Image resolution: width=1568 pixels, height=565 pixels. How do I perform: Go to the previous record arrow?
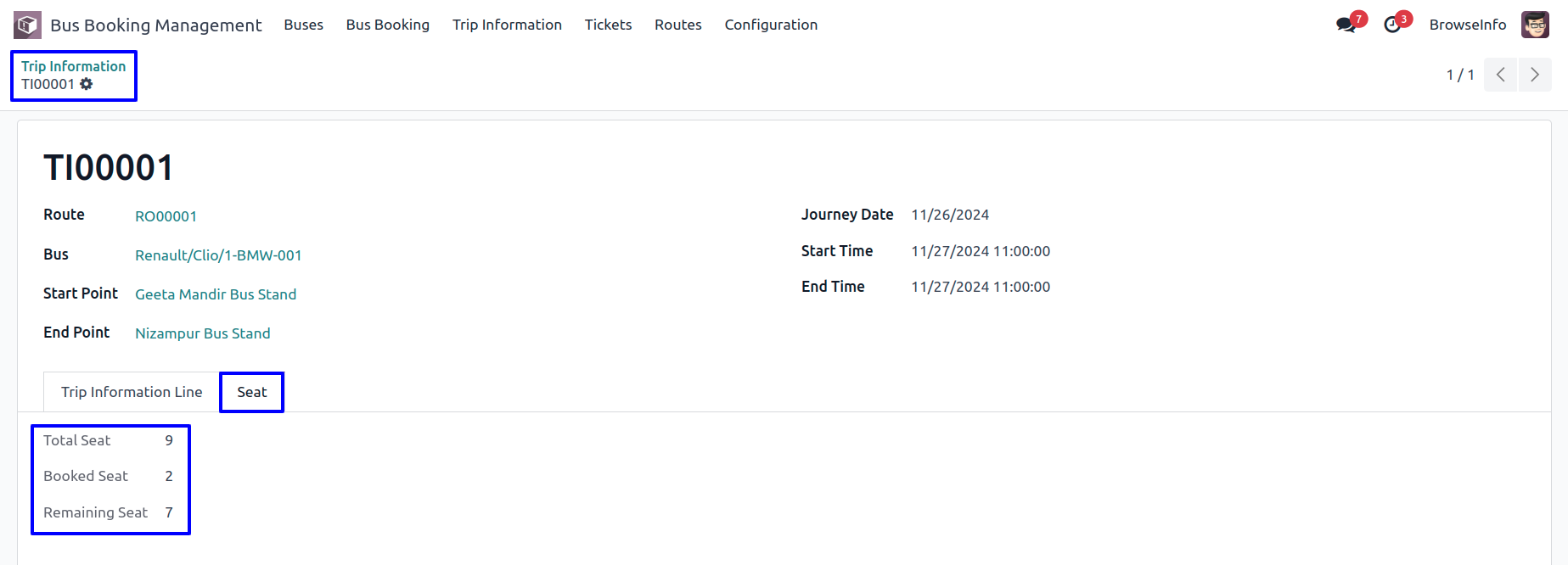point(1501,75)
